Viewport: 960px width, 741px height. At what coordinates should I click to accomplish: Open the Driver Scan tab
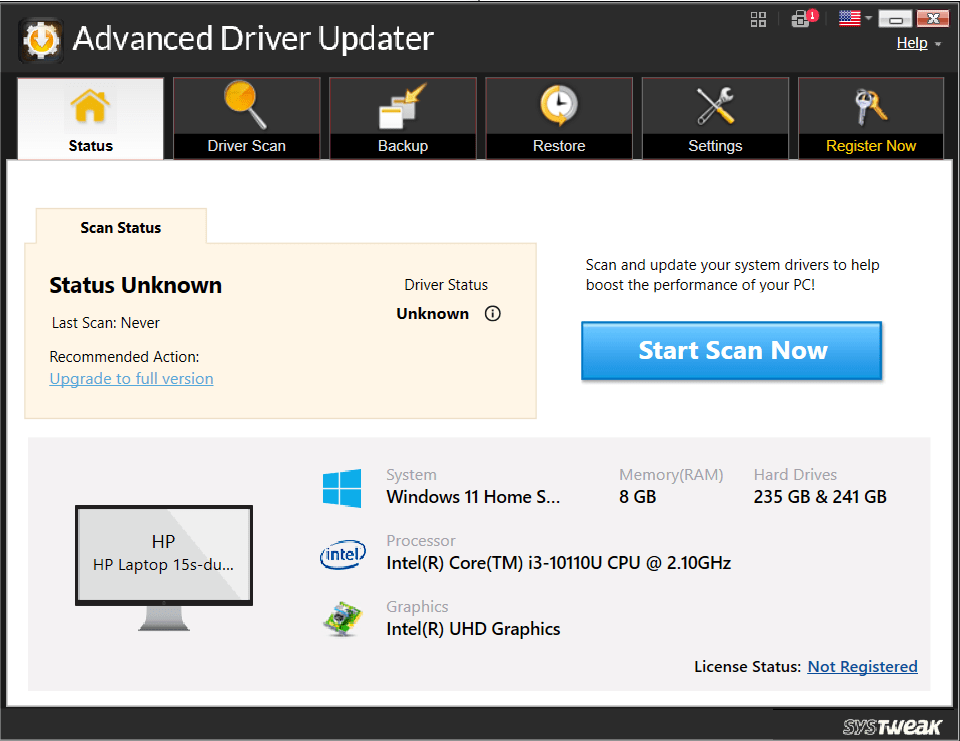point(246,119)
